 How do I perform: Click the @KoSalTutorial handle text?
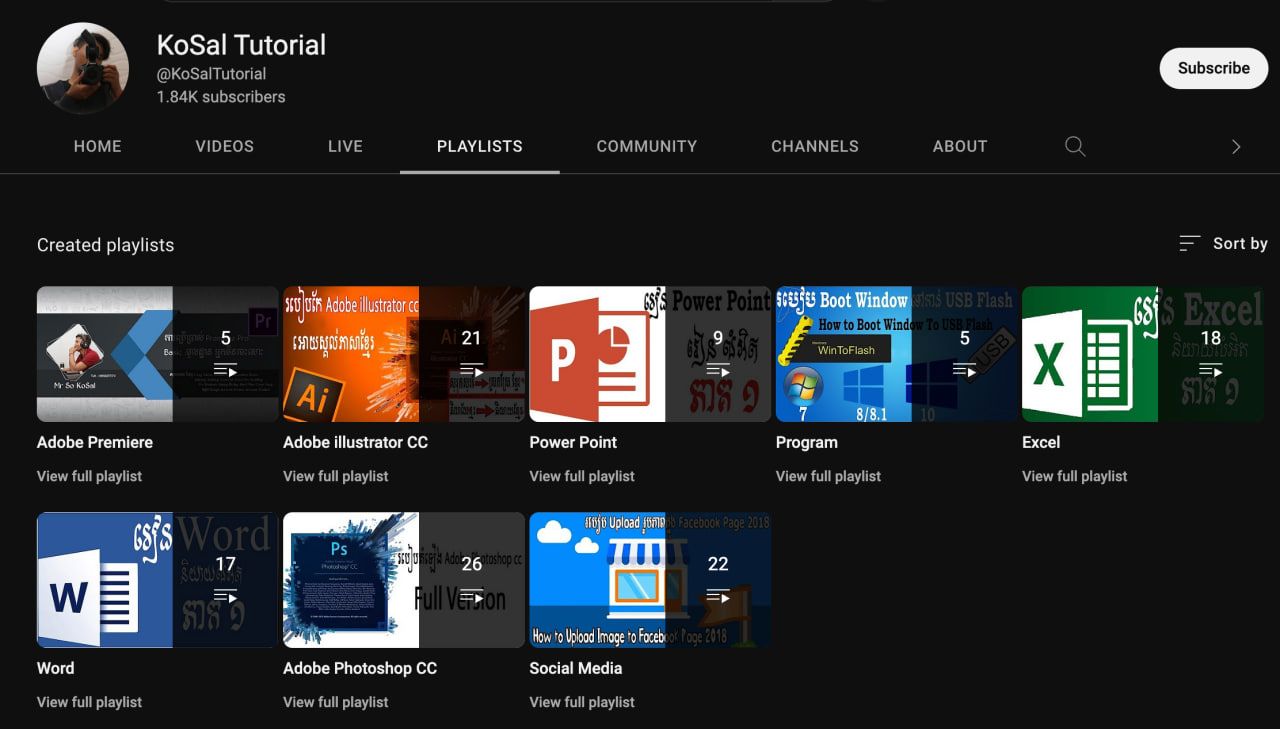click(211, 74)
